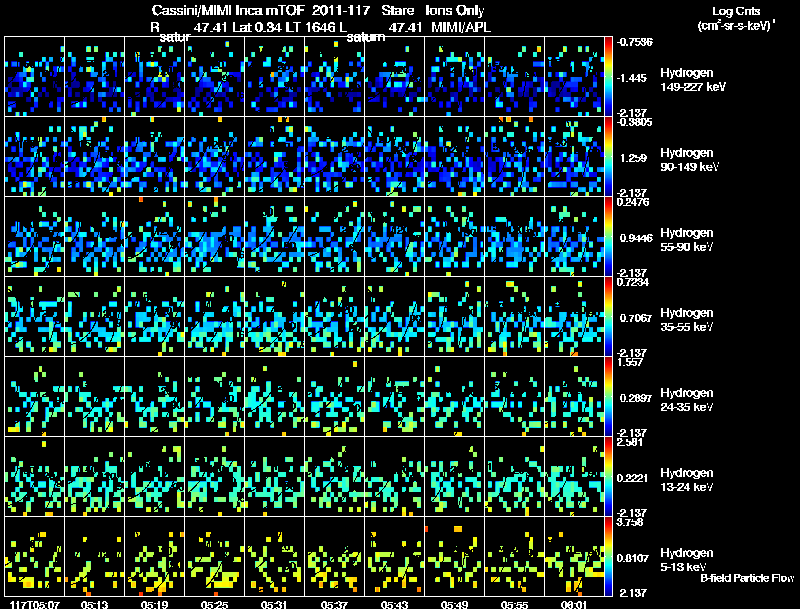800x609 pixels.
Task: Click the 3.758 color scale maximum value
Action: (x=630, y=522)
